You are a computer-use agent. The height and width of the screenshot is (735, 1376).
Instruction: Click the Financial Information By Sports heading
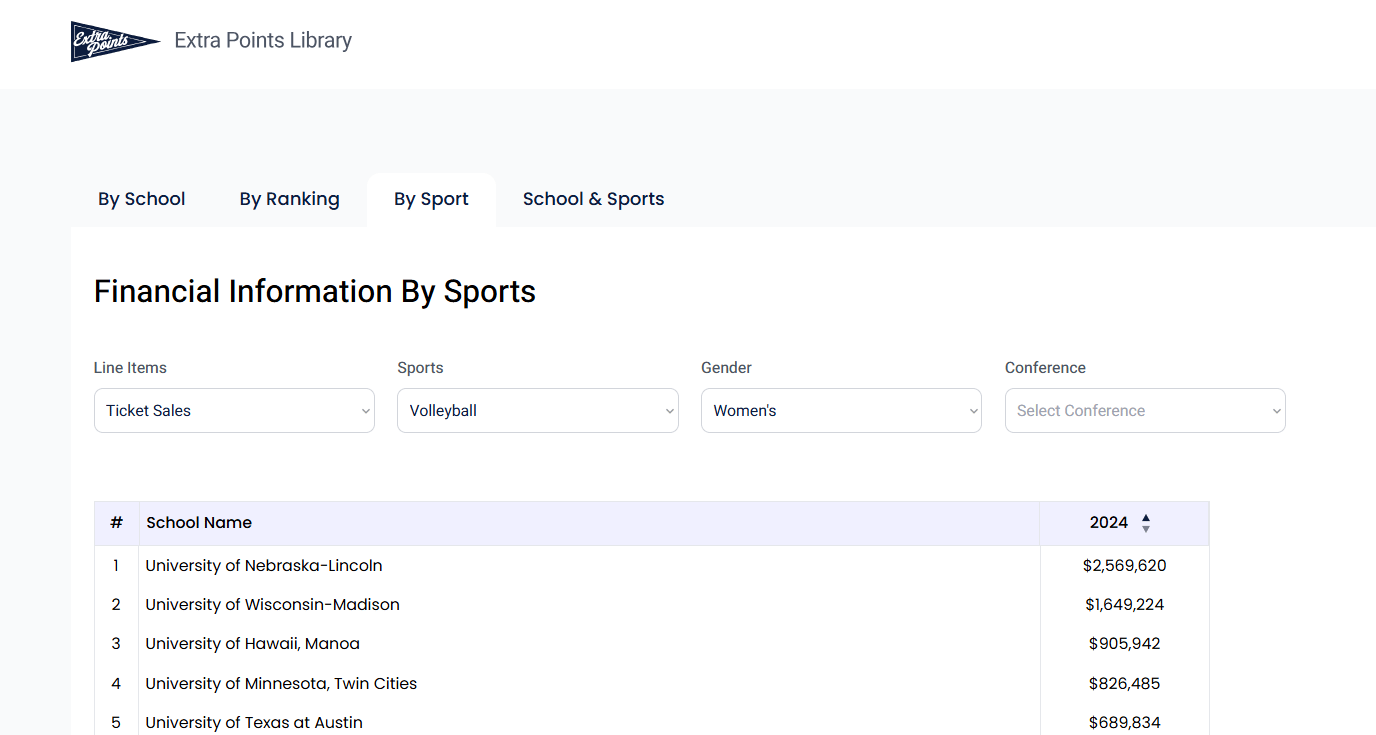pos(315,291)
